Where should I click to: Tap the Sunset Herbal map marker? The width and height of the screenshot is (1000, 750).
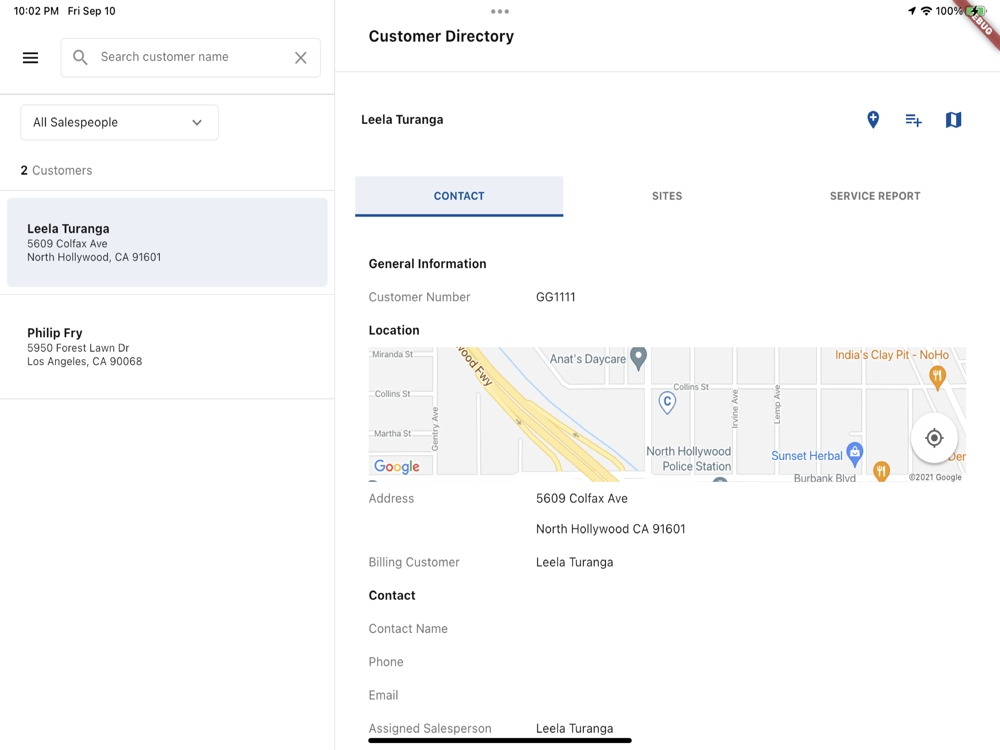(854, 454)
